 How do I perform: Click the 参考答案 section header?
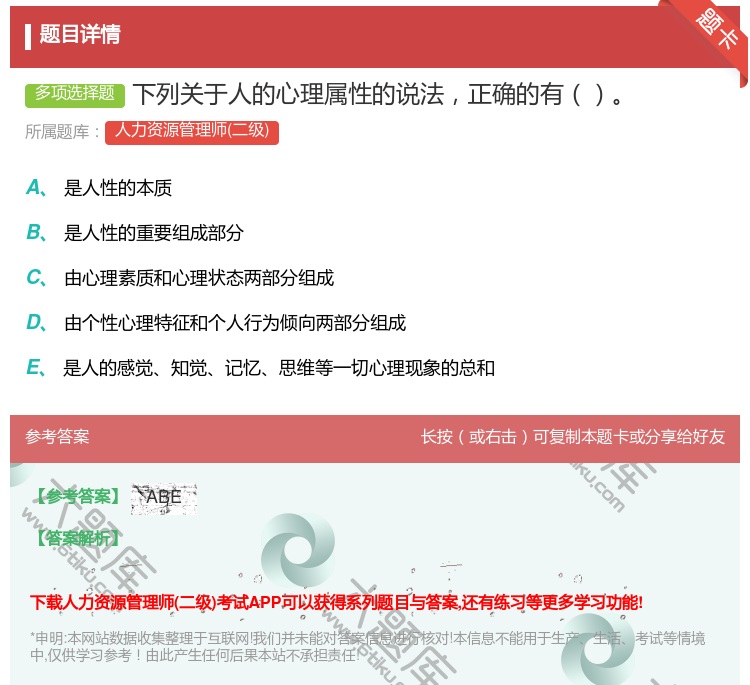pyautogui.click(x=57, y=437)
